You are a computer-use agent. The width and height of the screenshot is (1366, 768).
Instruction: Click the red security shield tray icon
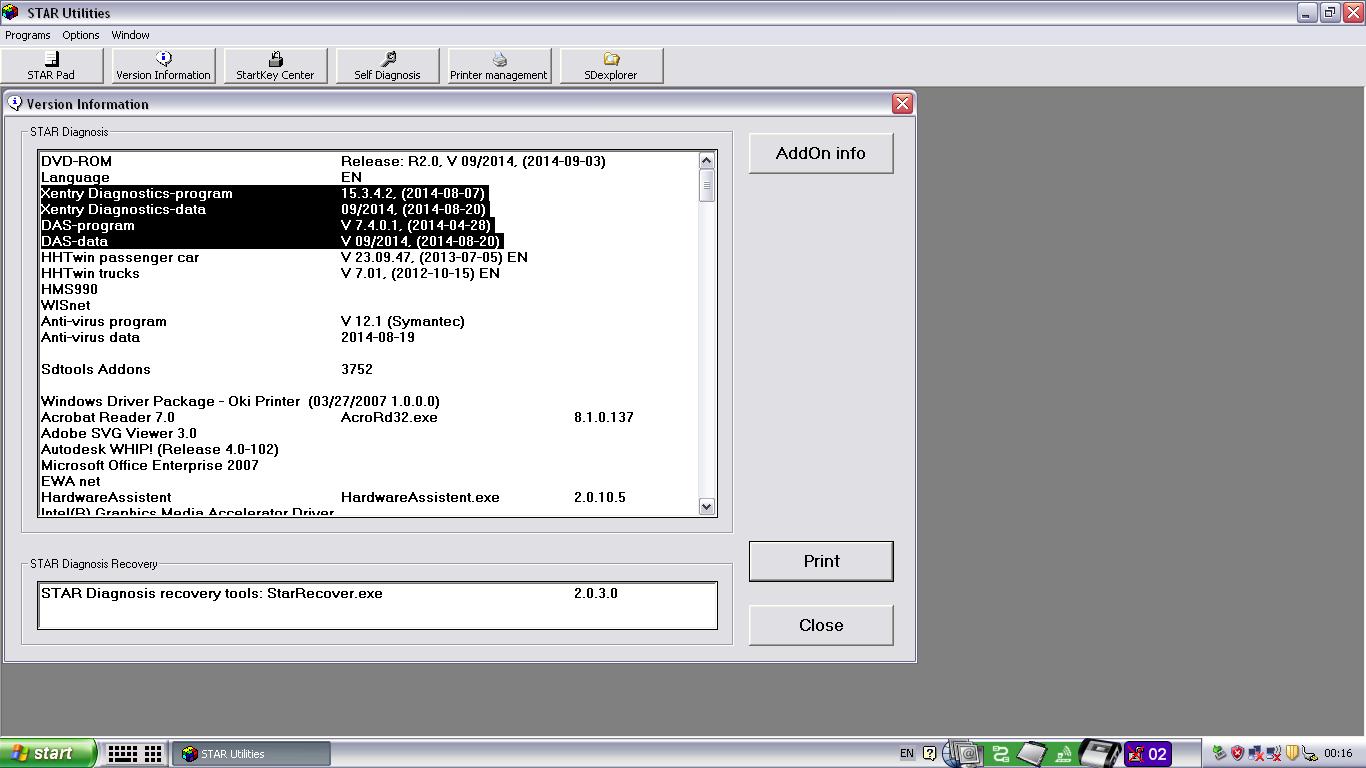click(x=1237, y=754)
